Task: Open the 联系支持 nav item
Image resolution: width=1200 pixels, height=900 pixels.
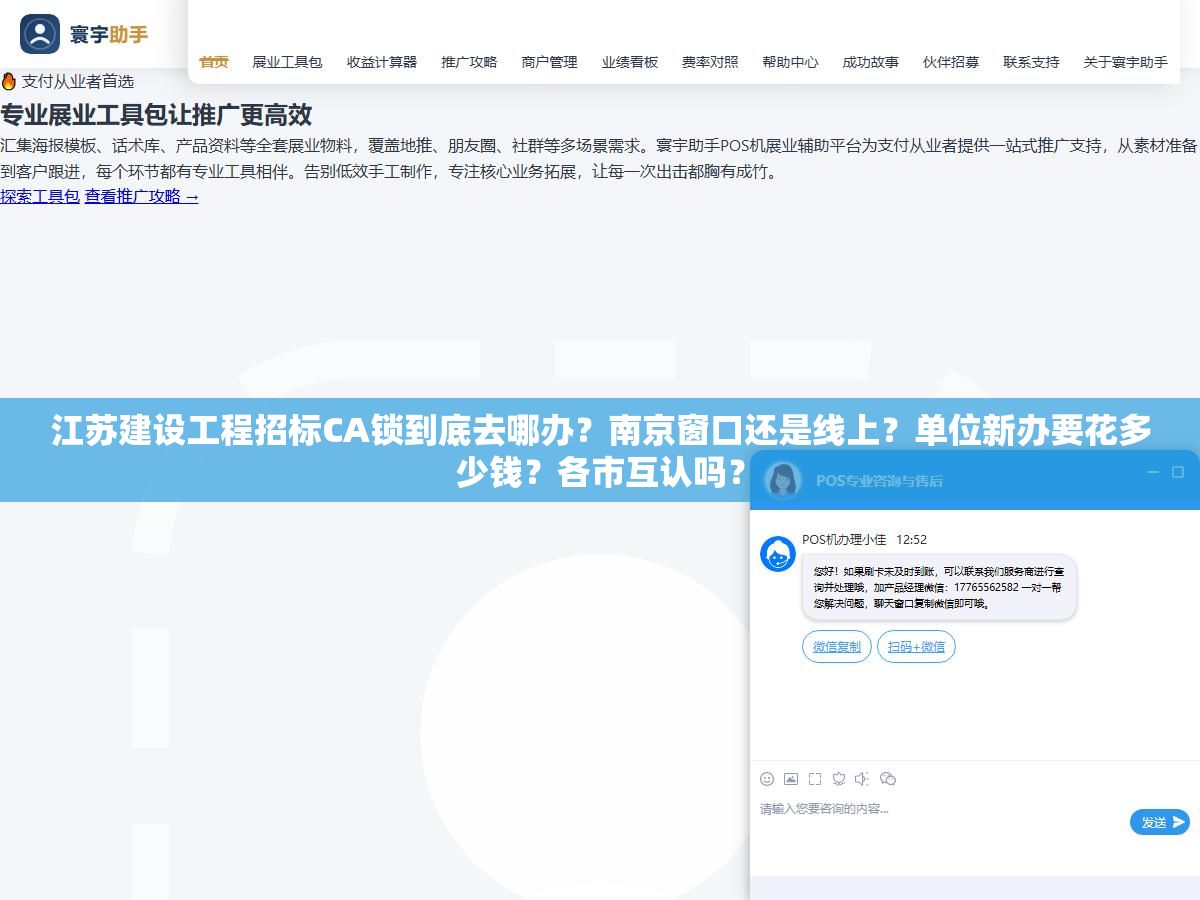Action: (1031, 62)
